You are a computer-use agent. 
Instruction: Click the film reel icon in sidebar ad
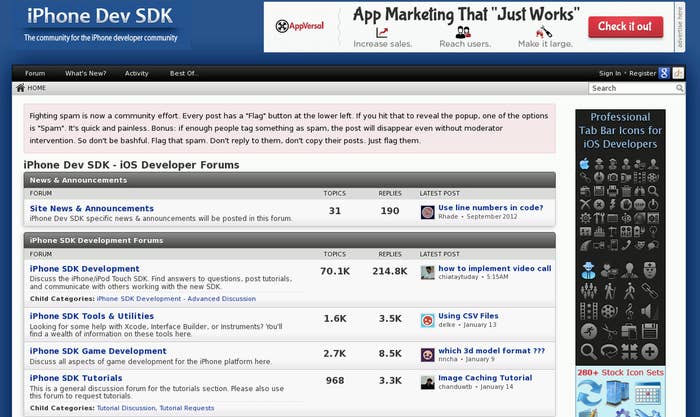609,311
